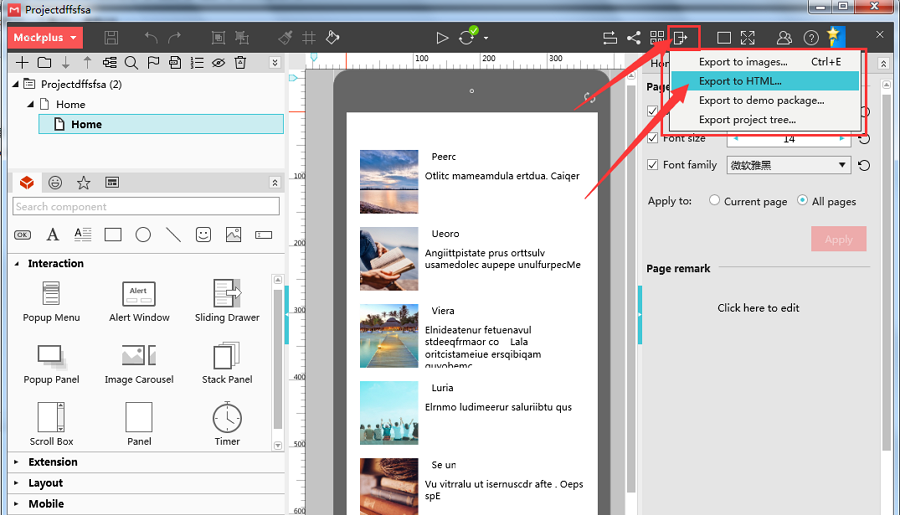Move the page up with the up arrow
This screenshot has width=900, height=515.
[87, 63]
